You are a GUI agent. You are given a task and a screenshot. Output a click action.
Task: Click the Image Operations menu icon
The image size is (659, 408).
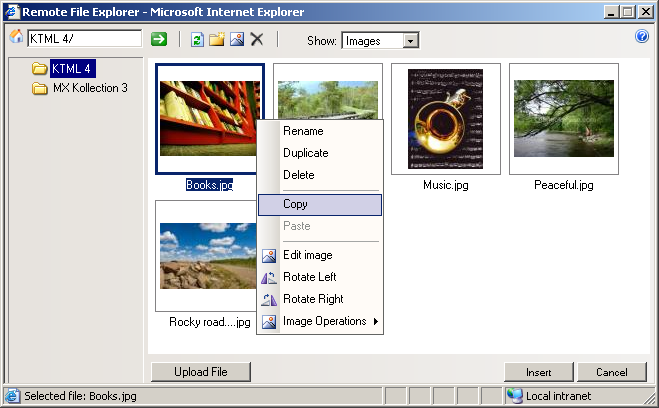[269, 321]
